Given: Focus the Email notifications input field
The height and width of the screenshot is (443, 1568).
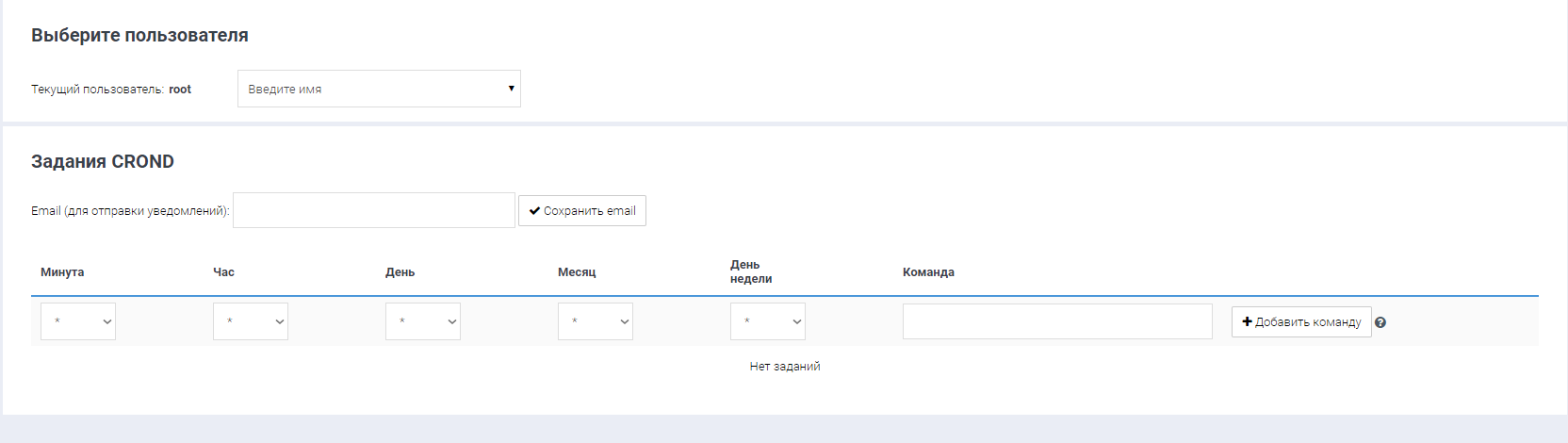Looking at the screenshot, I should (x=374, y=210).
